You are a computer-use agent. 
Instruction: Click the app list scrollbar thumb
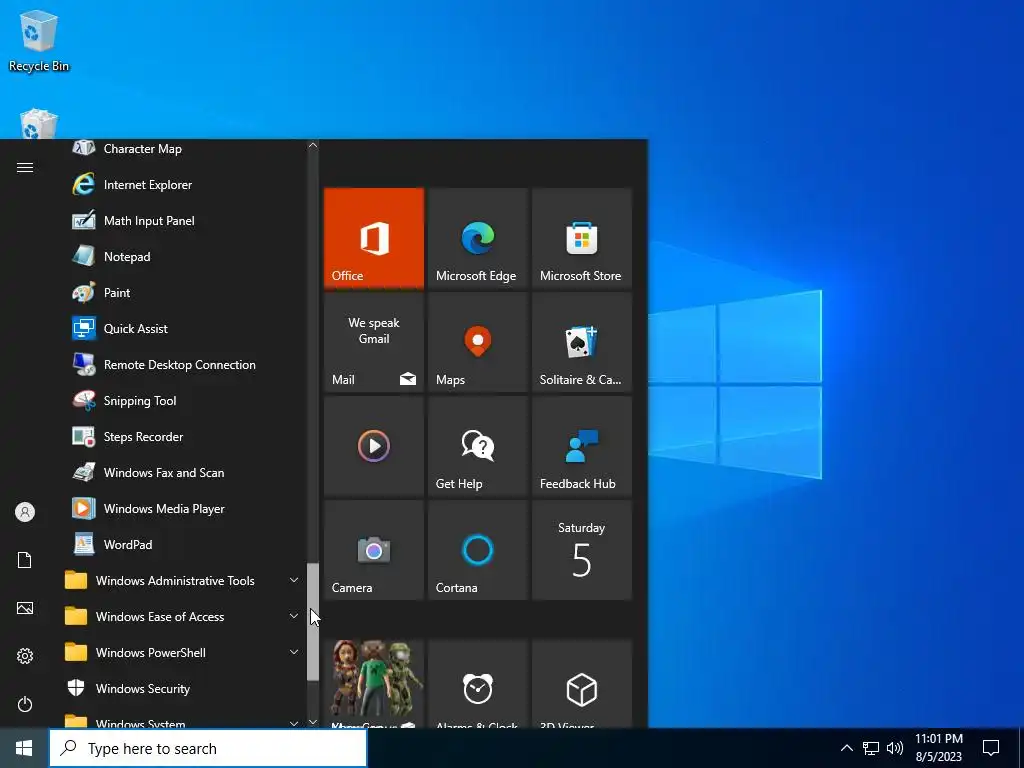coord(313,622)
